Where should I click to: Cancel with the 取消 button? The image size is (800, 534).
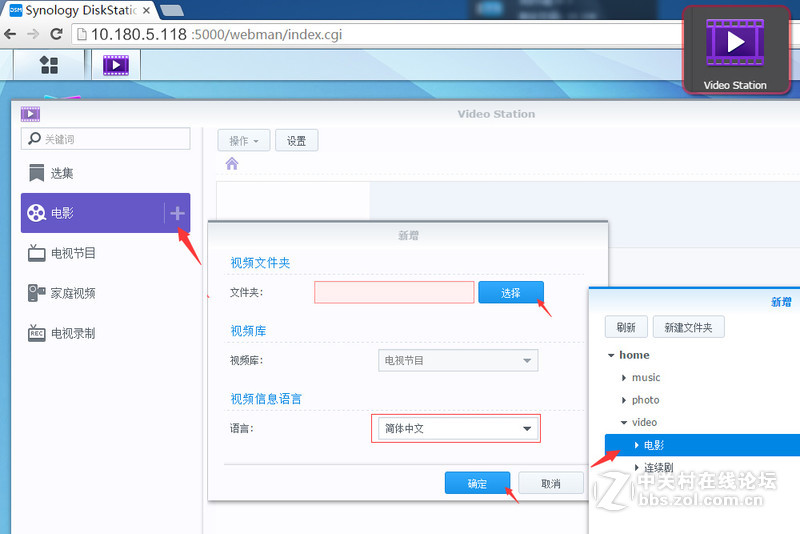click(x=551, y=483)
